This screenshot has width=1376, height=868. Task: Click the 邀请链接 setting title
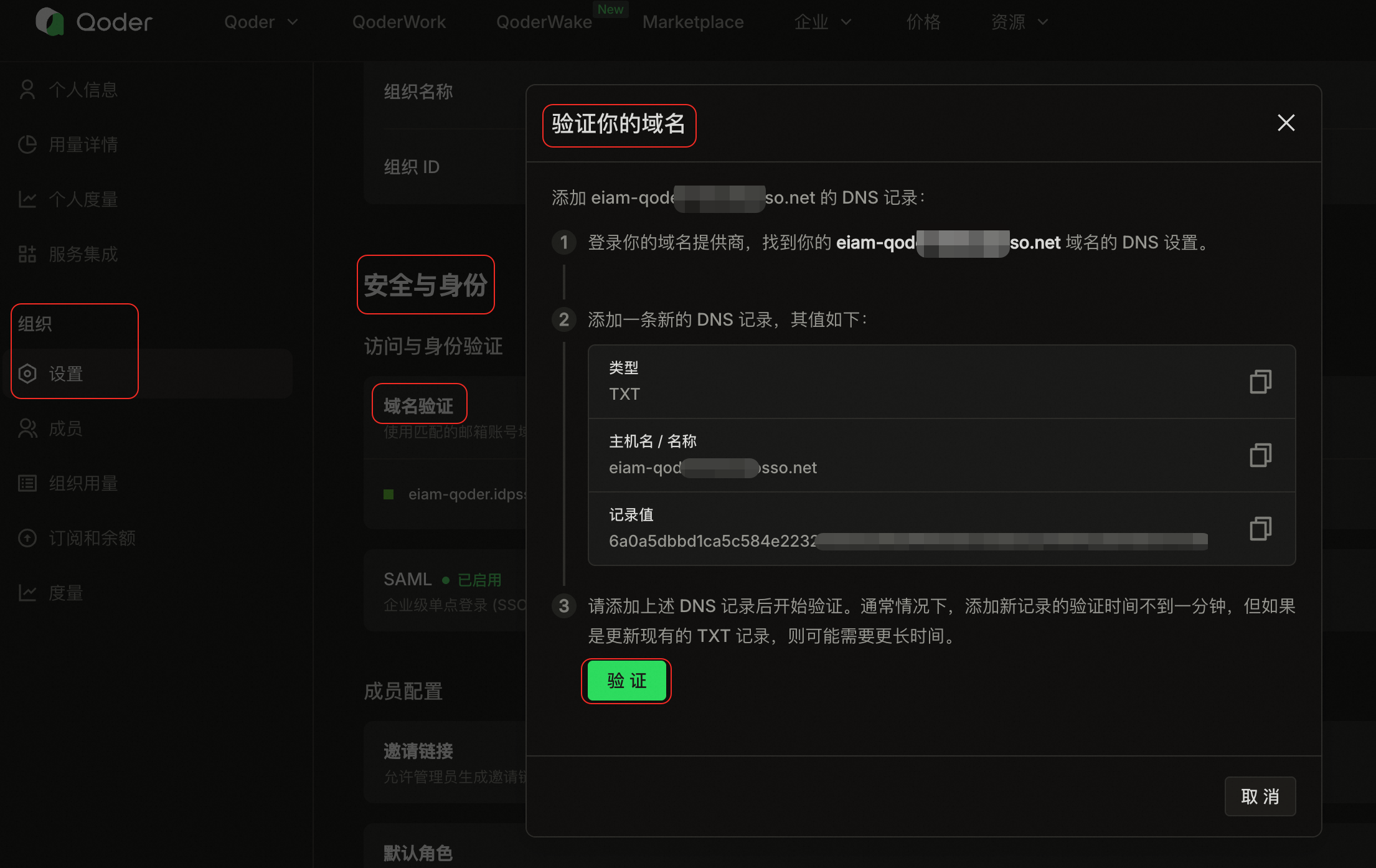click(418, 751)
